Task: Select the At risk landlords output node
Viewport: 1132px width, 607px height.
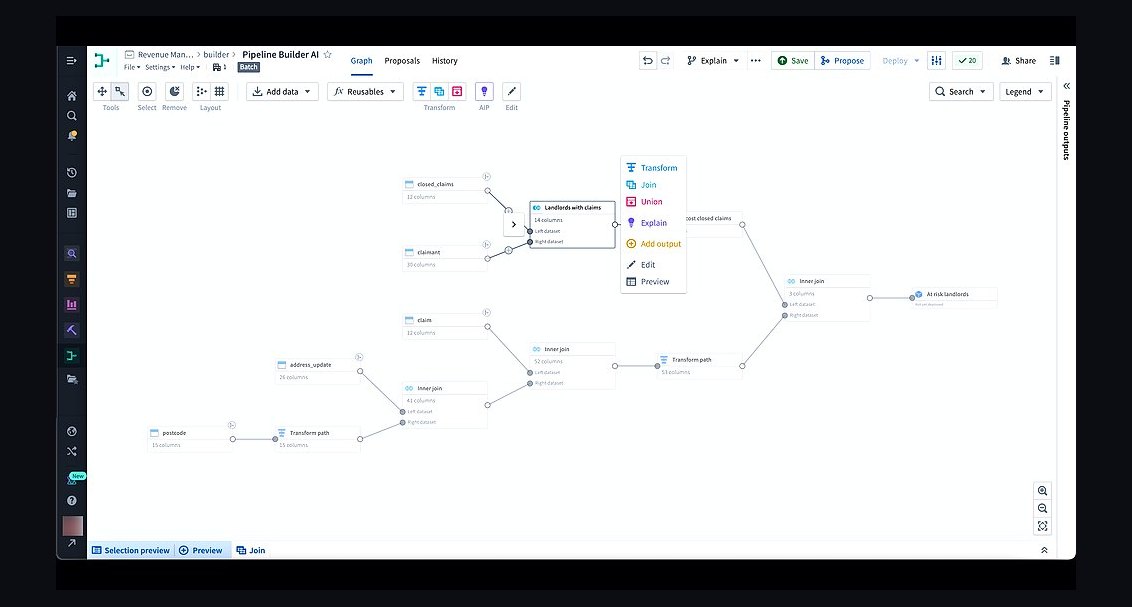Action: [x=953, y=298]
